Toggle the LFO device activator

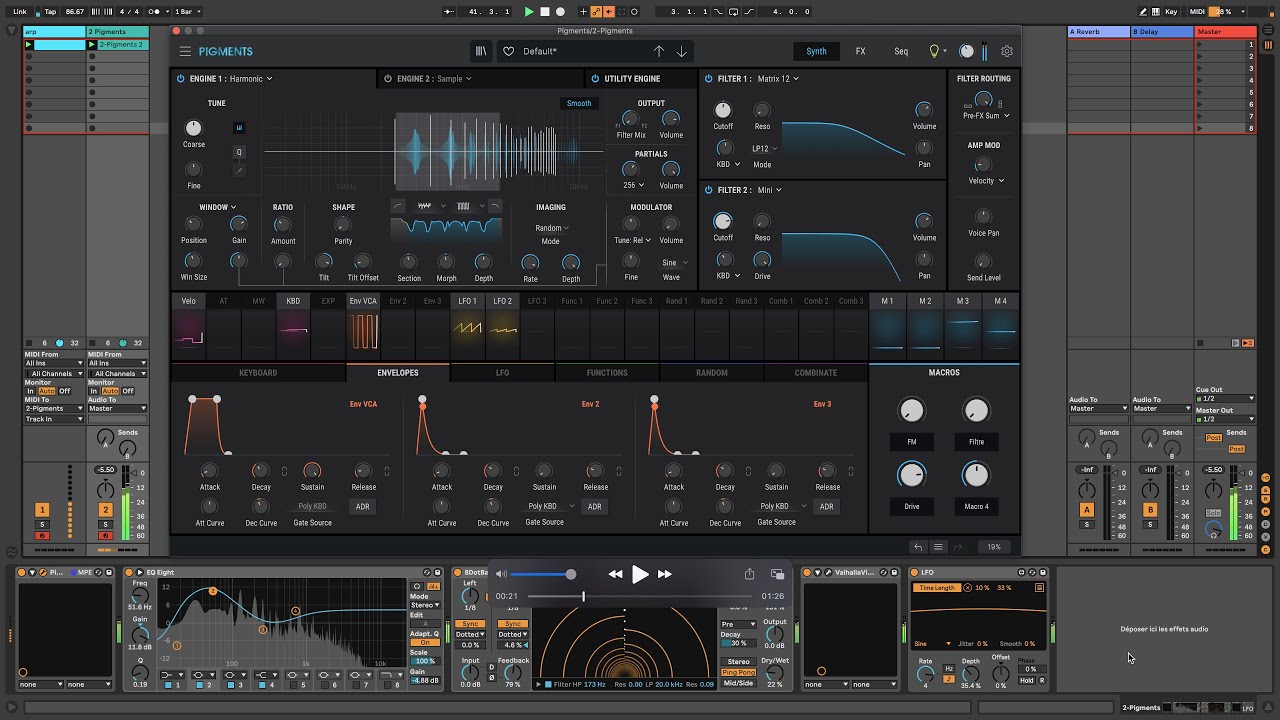point(914,573)
